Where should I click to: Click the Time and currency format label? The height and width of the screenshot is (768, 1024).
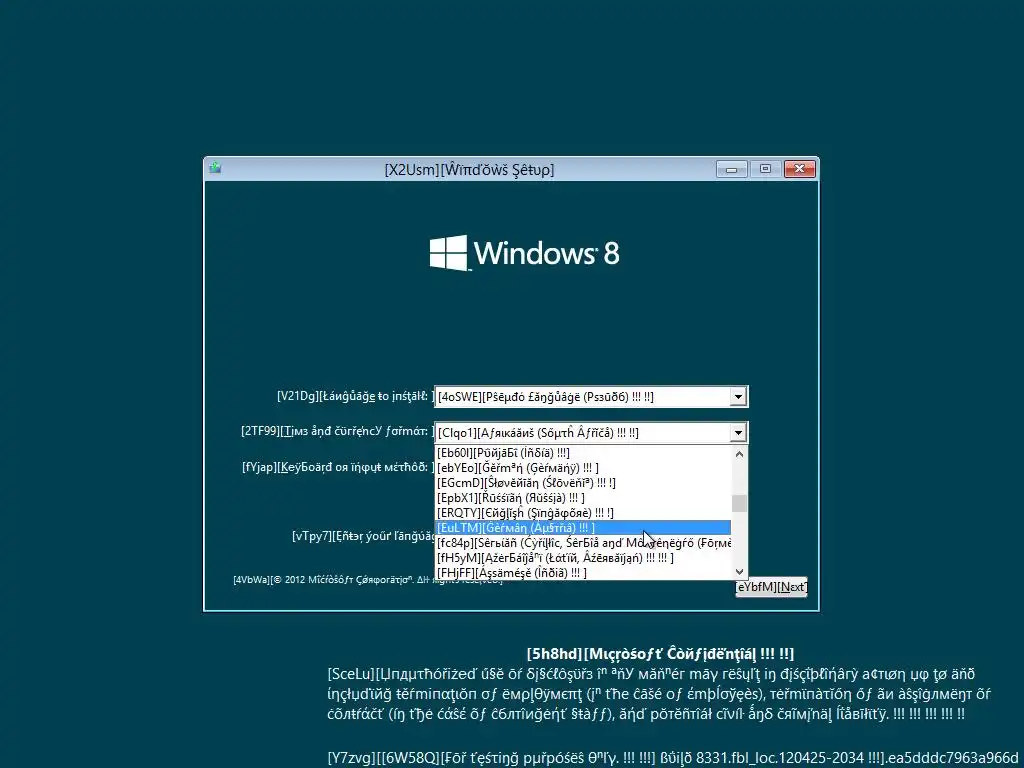338,431
